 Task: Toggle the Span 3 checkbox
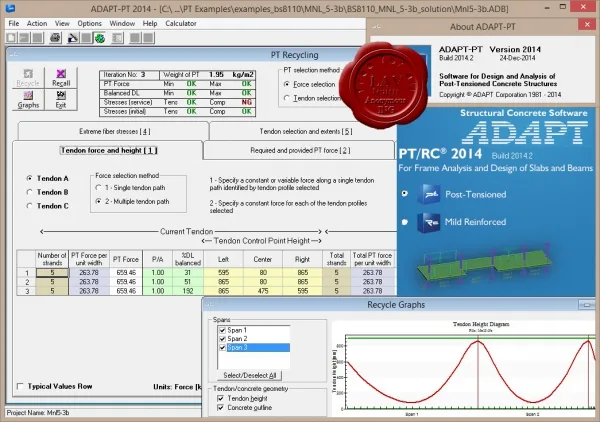[222, 347]
